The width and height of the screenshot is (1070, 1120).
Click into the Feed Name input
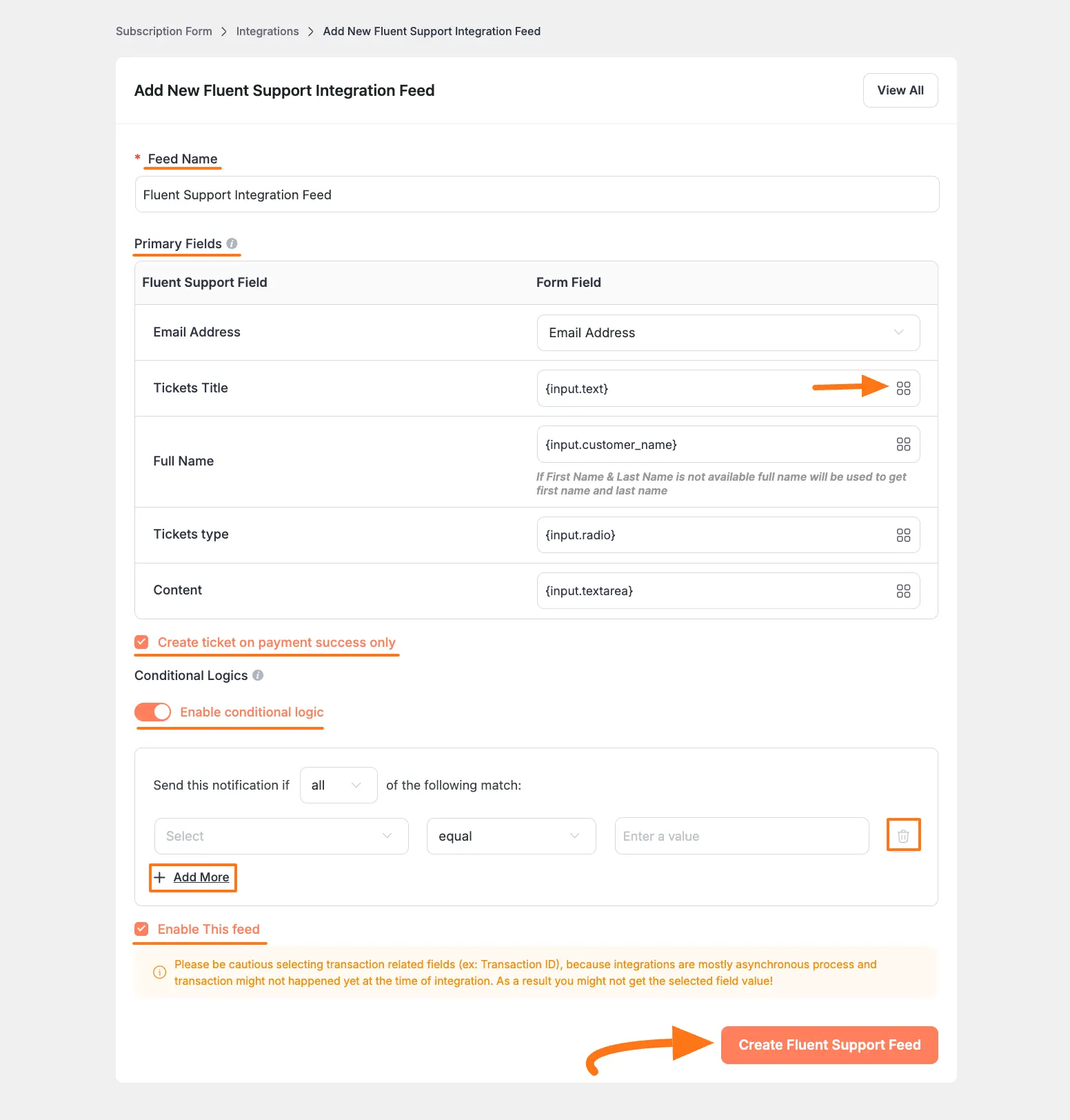(x=537, y=194)
